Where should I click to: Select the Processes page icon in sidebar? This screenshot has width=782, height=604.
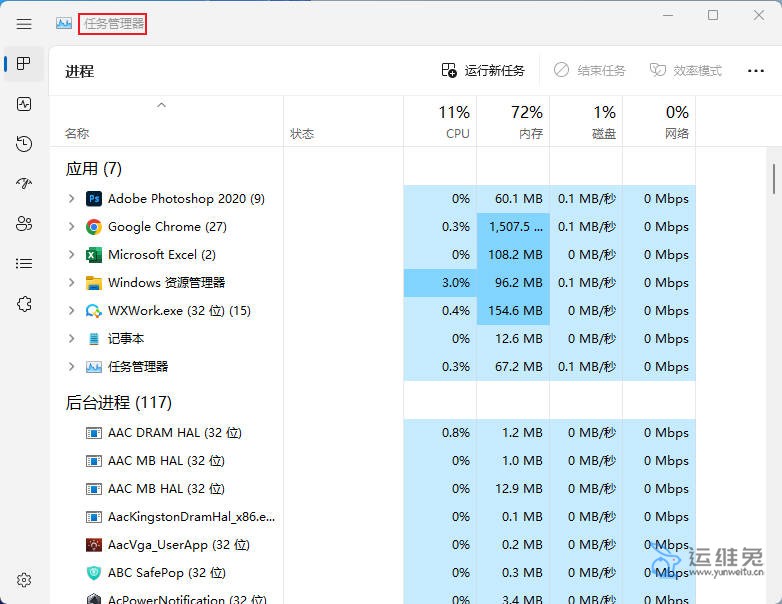(x=24, y=64)
